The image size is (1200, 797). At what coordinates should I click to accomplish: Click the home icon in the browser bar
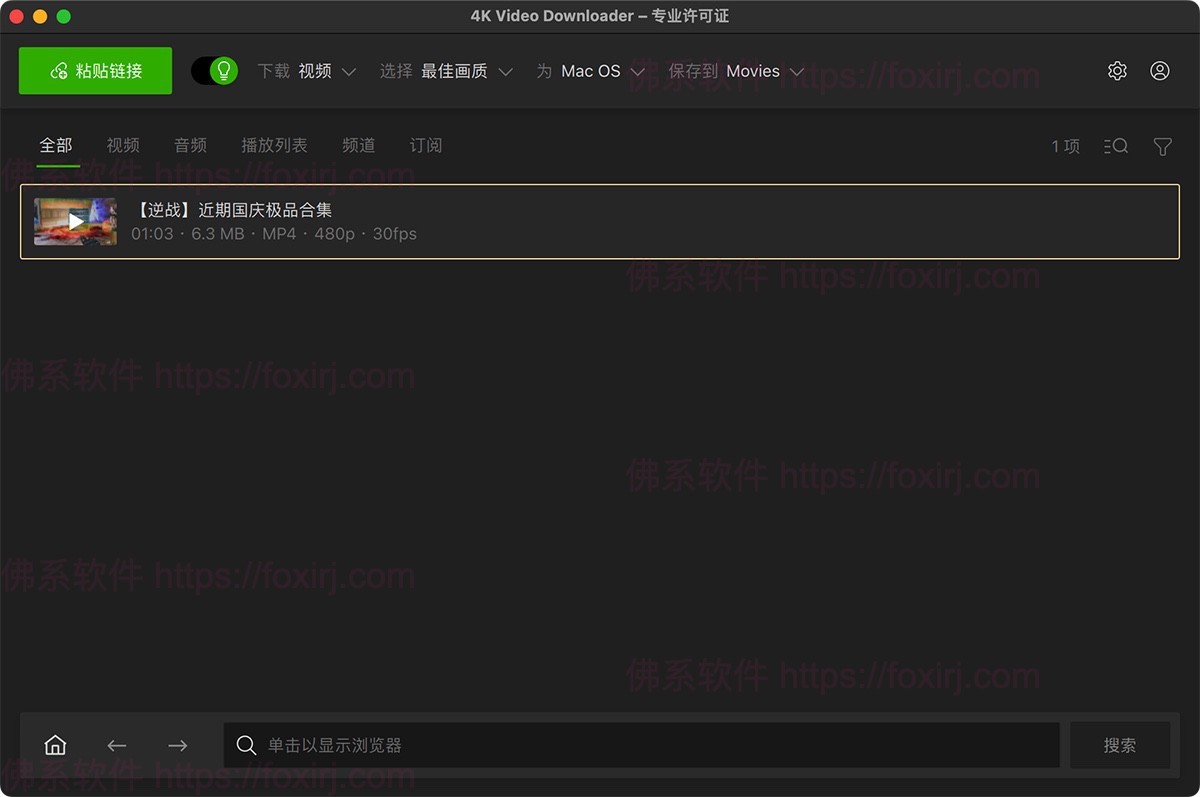click(55, 744)
